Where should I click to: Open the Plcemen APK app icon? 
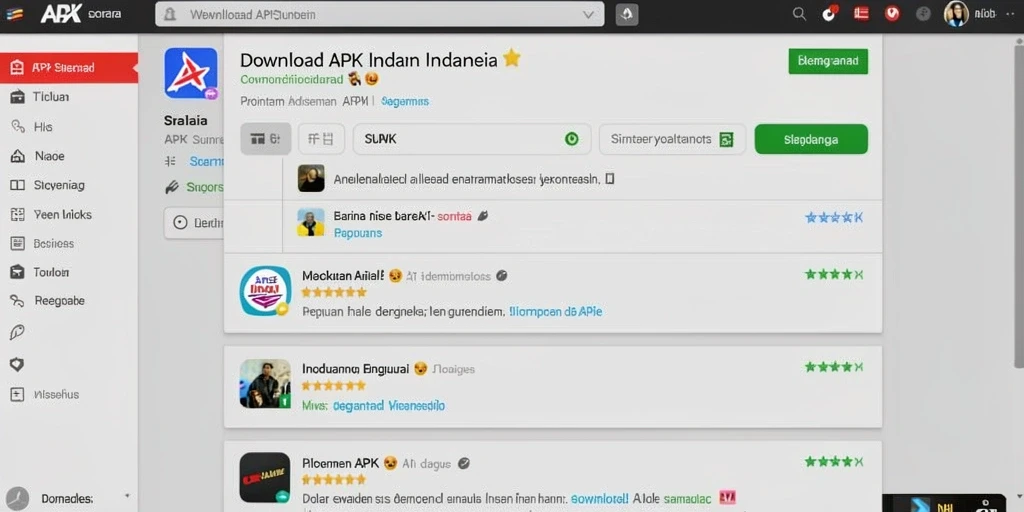265,478
